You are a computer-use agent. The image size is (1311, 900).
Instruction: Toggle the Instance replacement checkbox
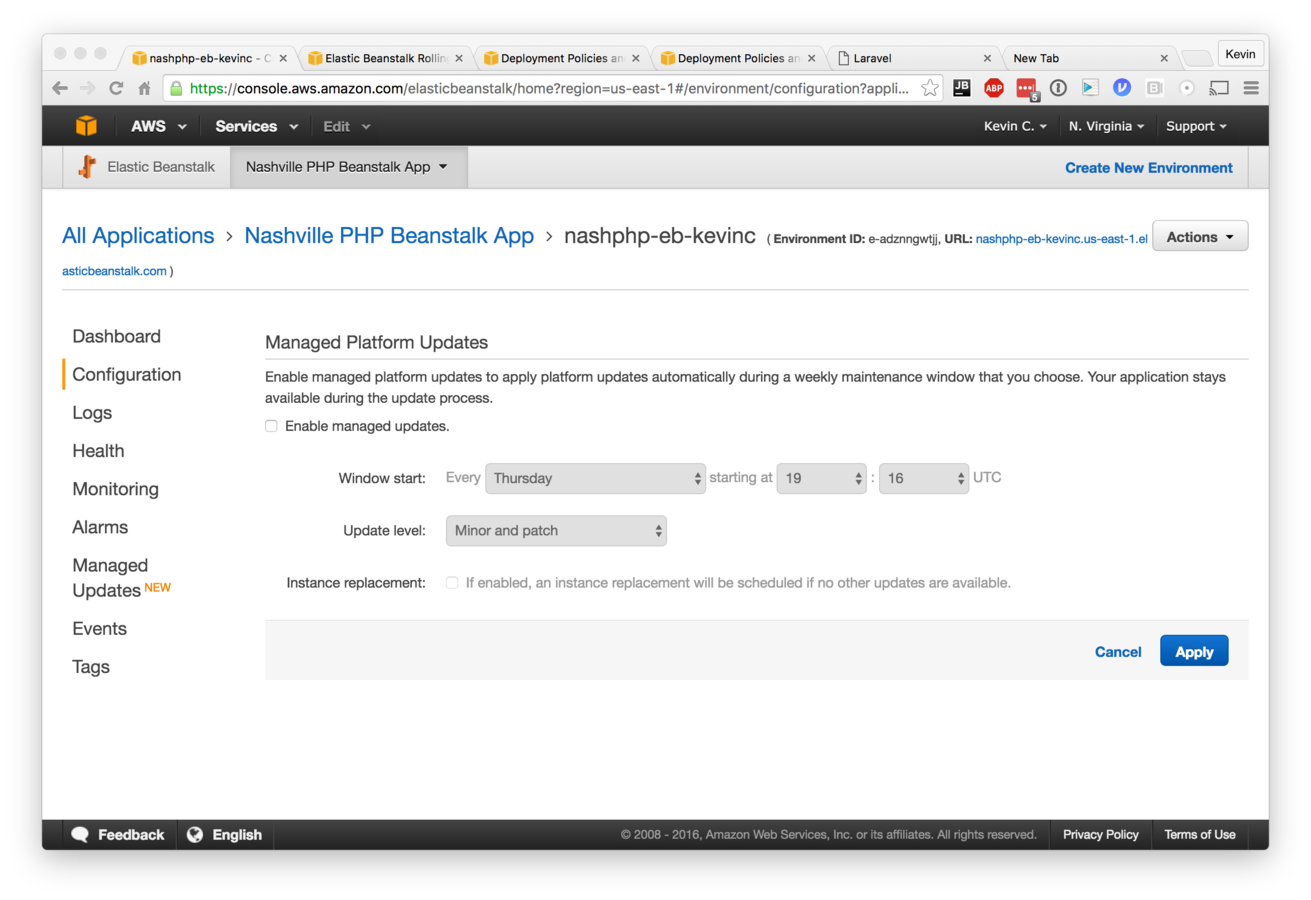pyautogui.click(x=452, y=582)
